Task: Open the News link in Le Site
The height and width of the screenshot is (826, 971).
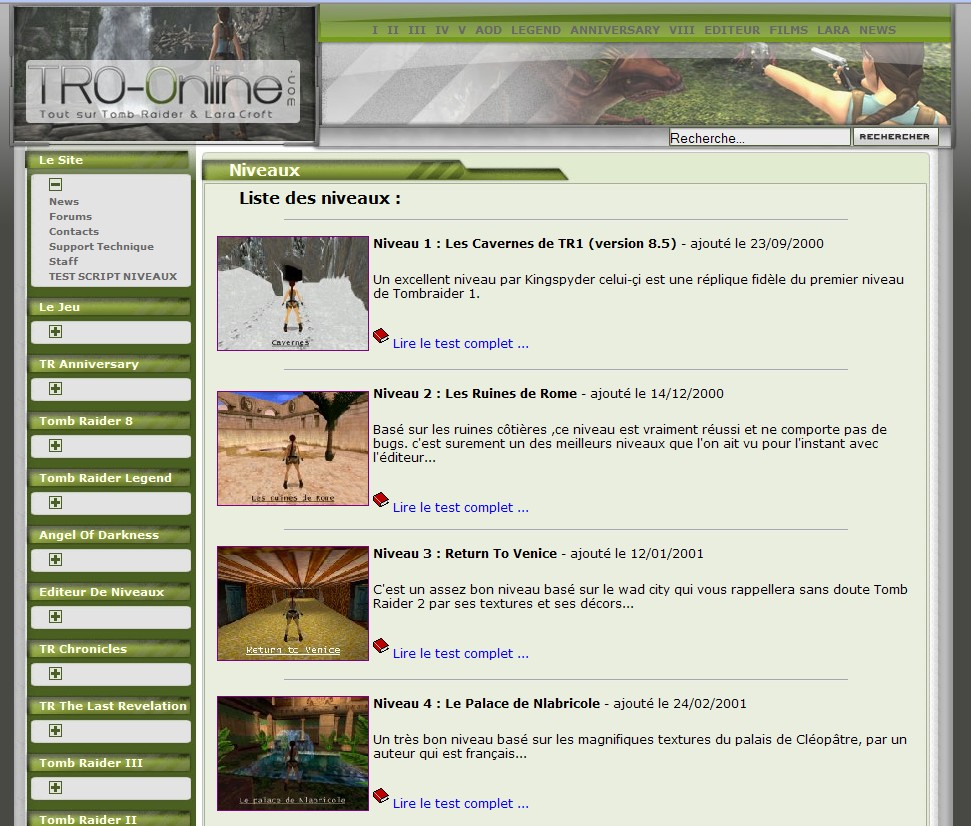Action: (x=64, y=201)
